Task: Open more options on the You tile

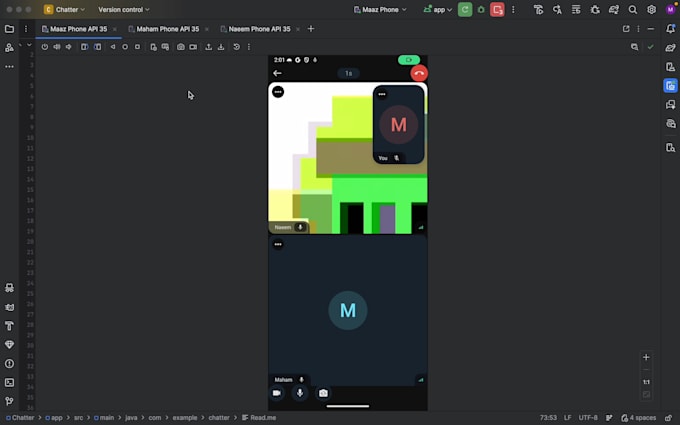Action: pyautogui.click(x=382, y=94)
